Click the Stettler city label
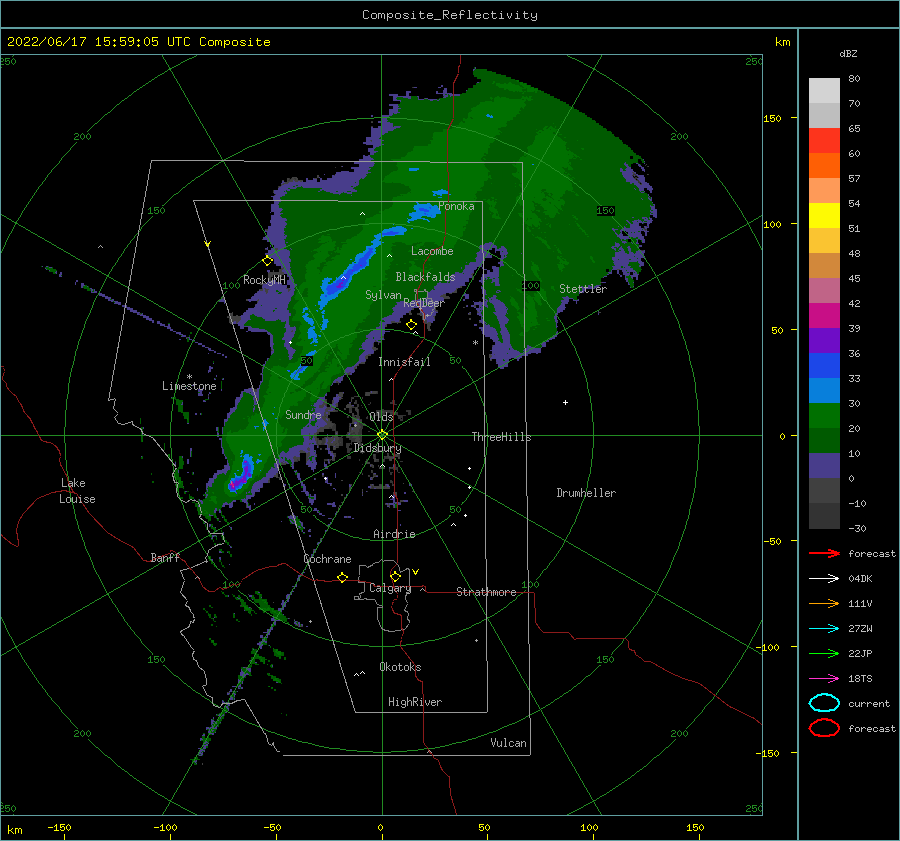 coord(583,289)
